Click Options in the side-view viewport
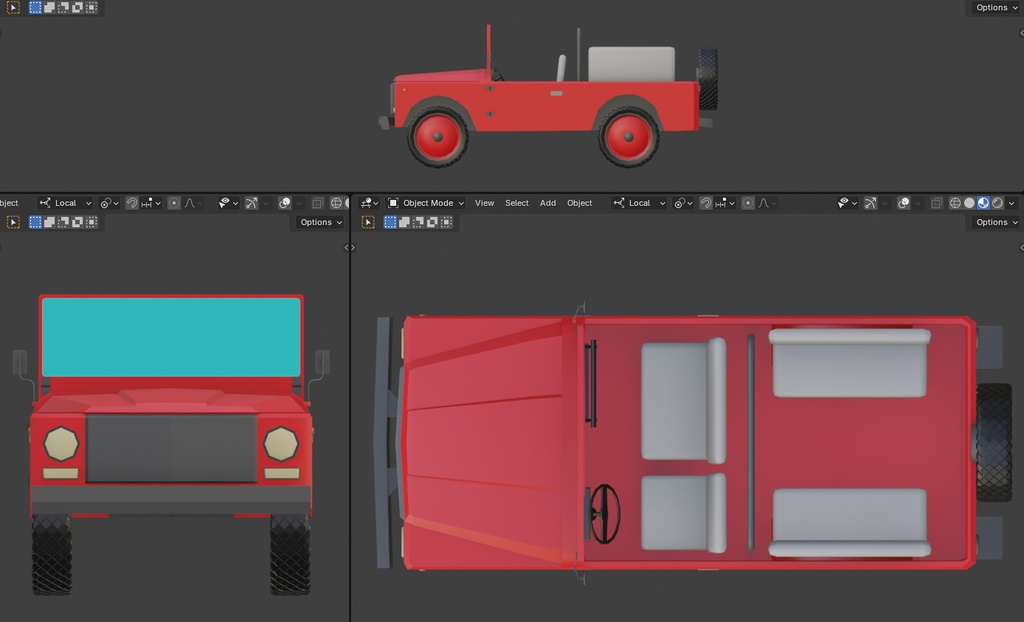1024x622 pixels. [x=995, y=8]
